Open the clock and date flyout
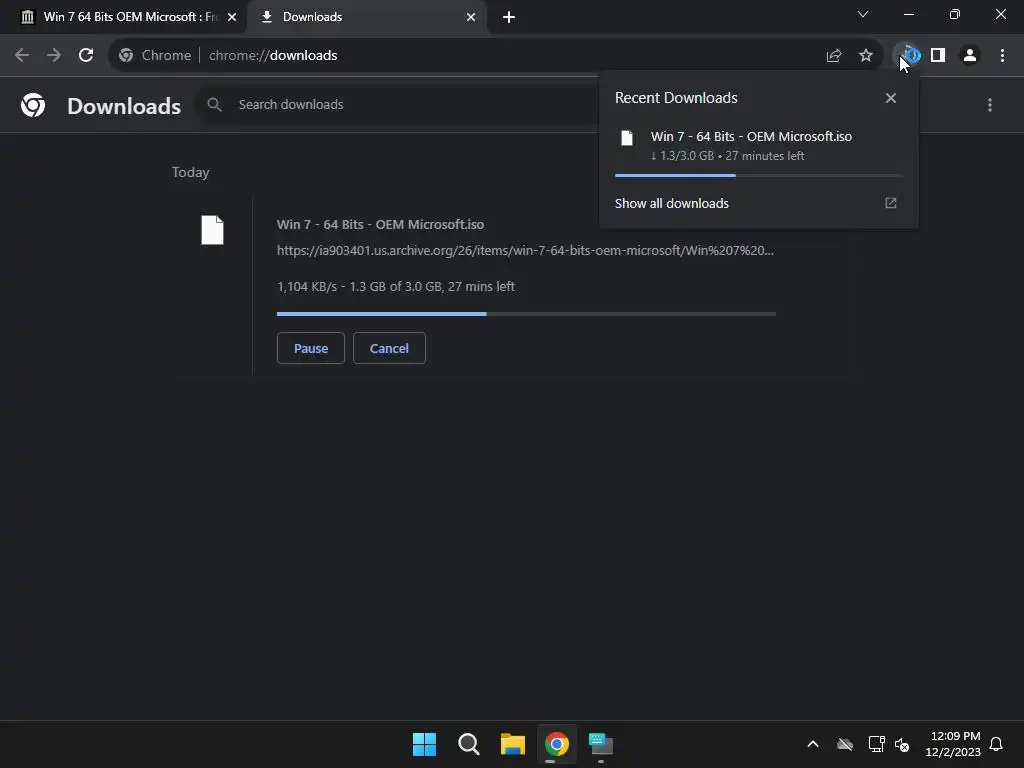1024x768 pixels. (953, 744)
